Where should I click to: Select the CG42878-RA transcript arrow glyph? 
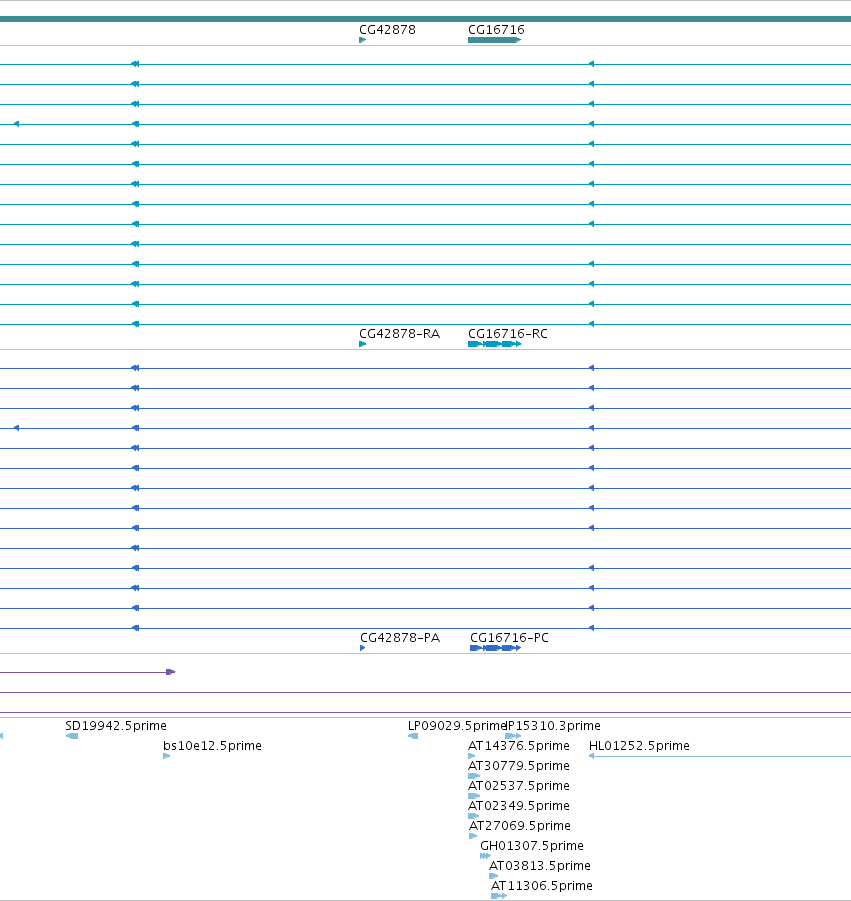[363, 344]
